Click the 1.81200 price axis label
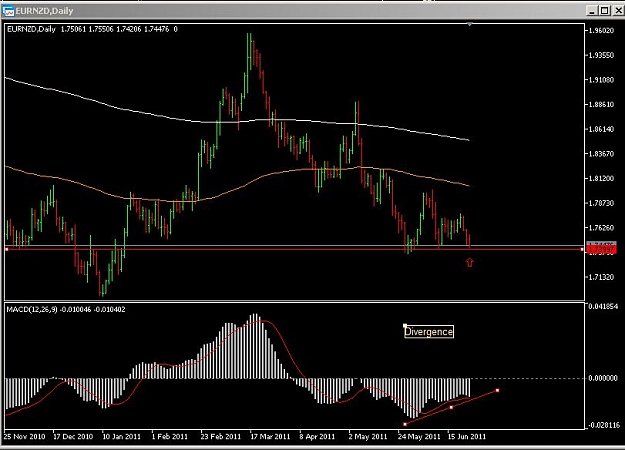 pos(601,179)
